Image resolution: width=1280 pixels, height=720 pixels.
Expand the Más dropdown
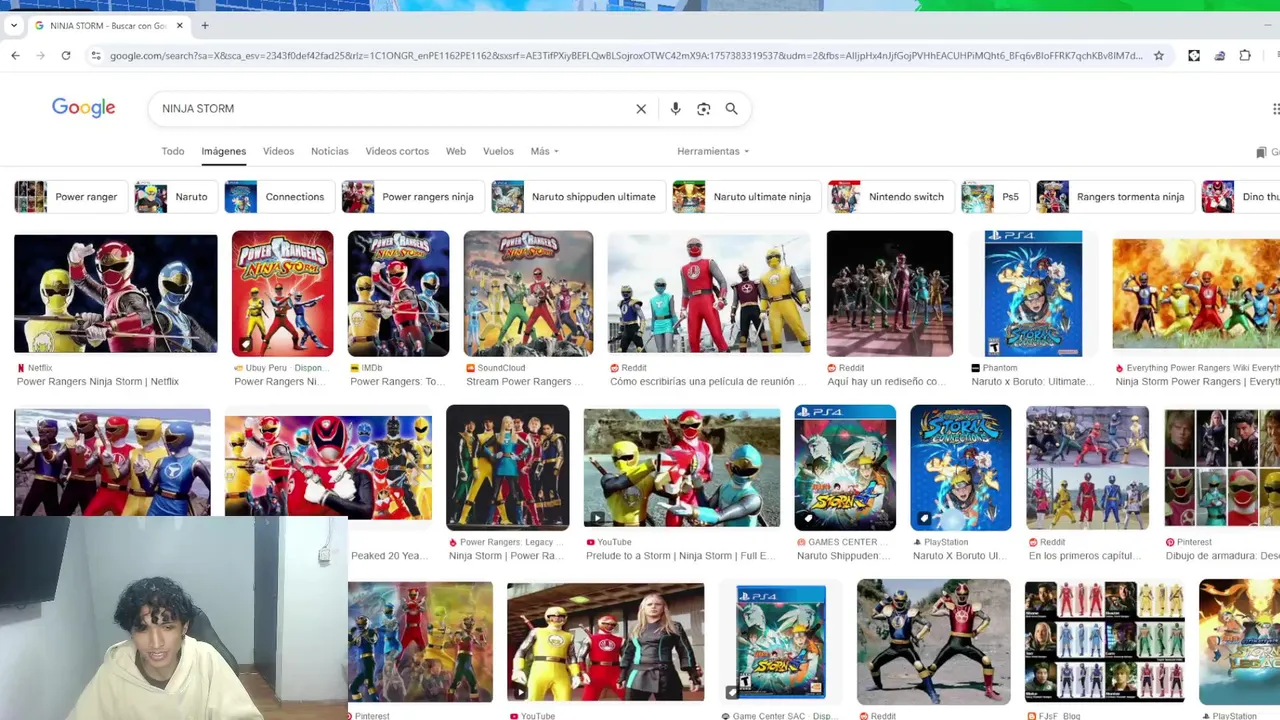[x=545, y=151]
